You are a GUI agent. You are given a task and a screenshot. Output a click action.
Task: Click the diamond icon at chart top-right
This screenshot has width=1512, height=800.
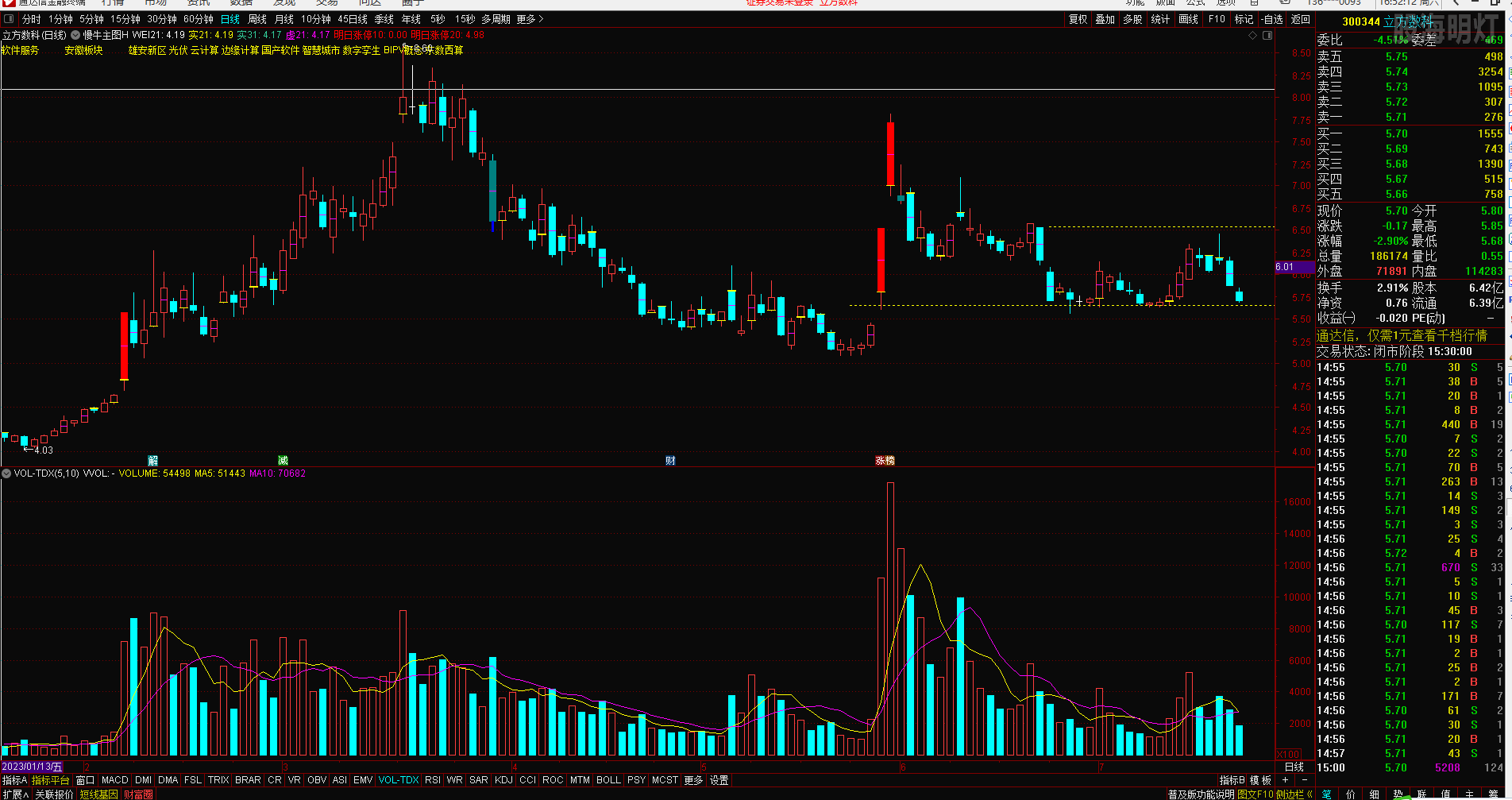[x=1253, y=35]
